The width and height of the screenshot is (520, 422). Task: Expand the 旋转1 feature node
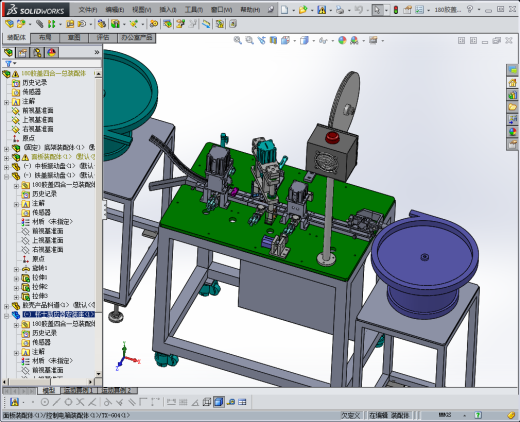pos(16,269)
